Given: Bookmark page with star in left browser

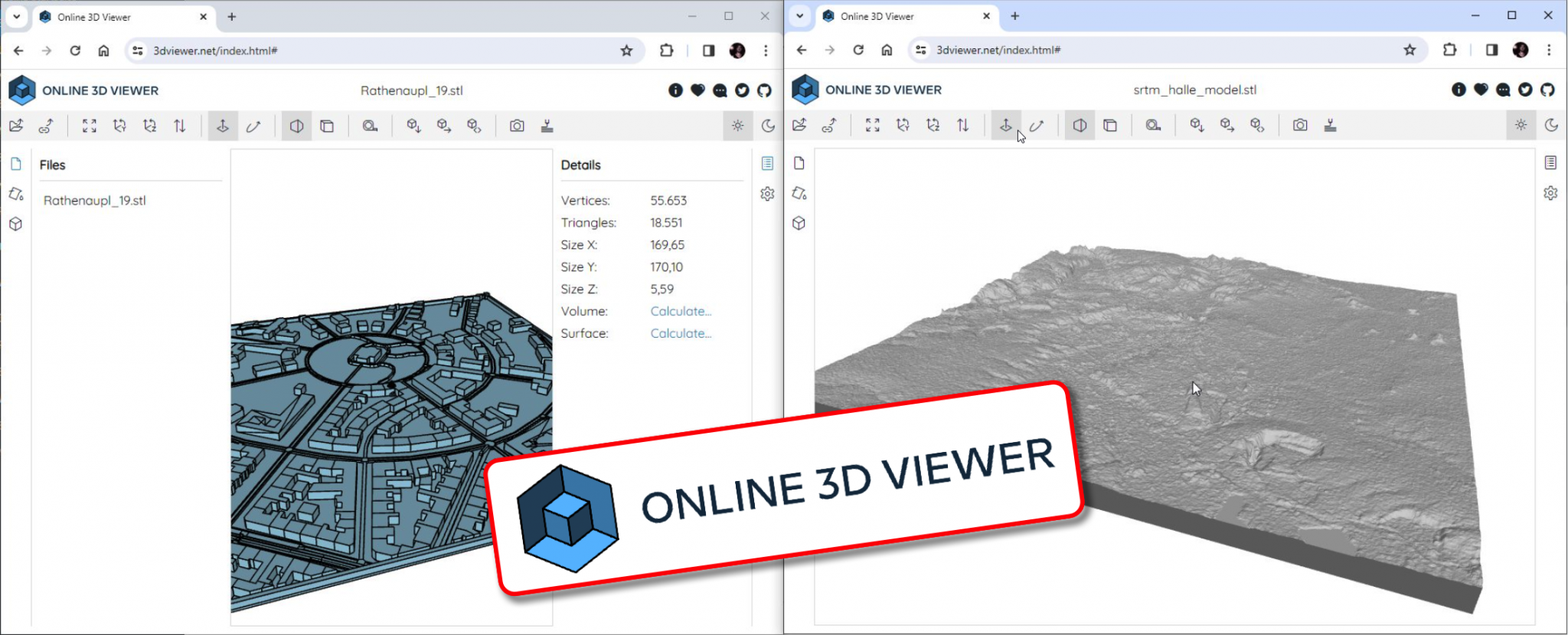Looking at the screenshot, I should [x=627, y=51].
